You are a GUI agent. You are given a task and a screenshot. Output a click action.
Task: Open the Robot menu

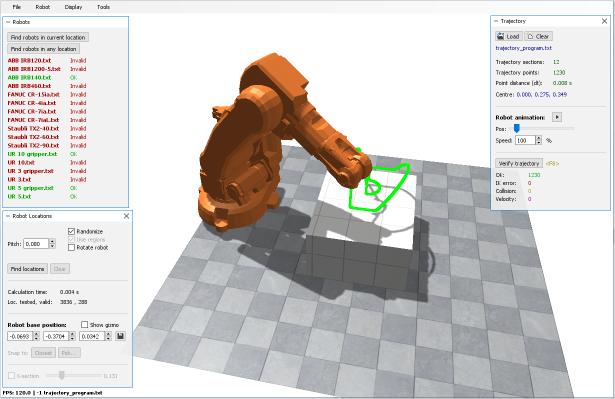[42, 7]
